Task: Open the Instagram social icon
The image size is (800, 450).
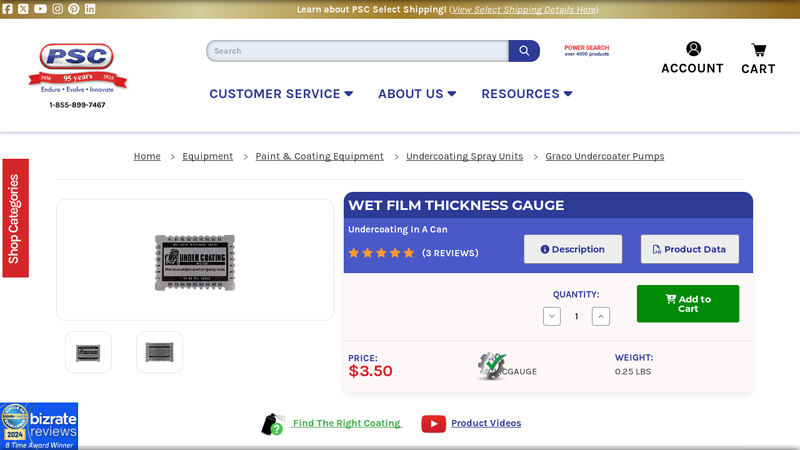Action: [x=57, y=9]
